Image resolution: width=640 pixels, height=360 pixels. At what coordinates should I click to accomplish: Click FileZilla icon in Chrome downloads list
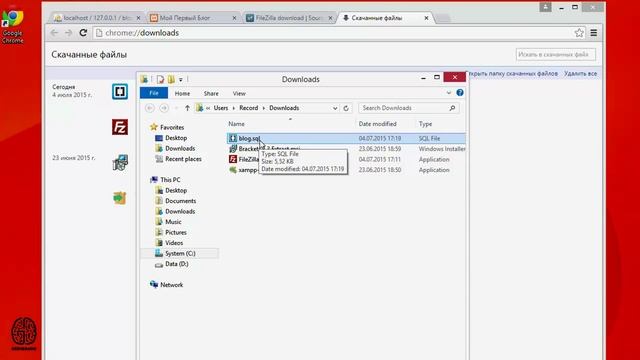[x=120, y=127]
